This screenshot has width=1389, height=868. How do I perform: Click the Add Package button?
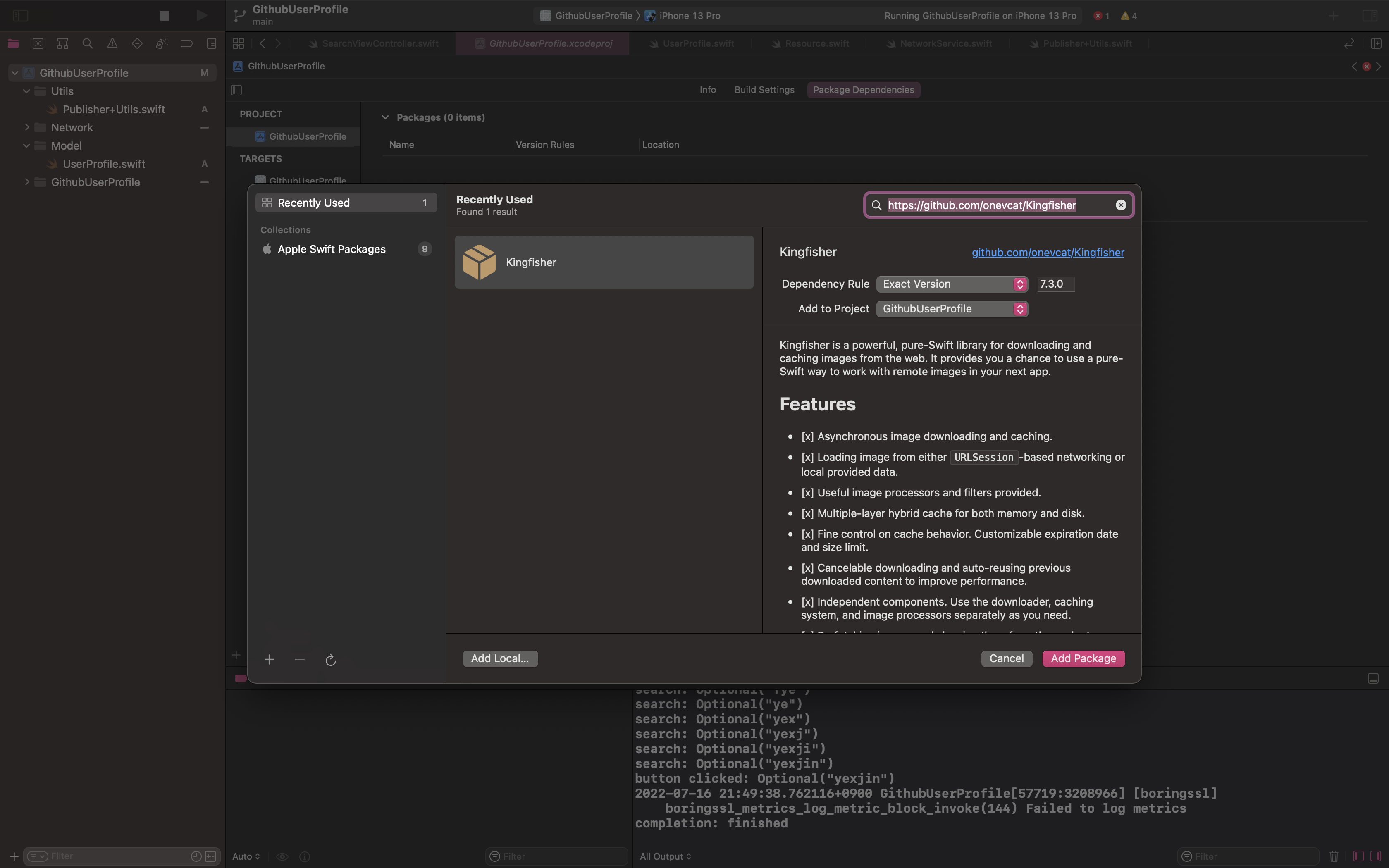(1083, 658)
